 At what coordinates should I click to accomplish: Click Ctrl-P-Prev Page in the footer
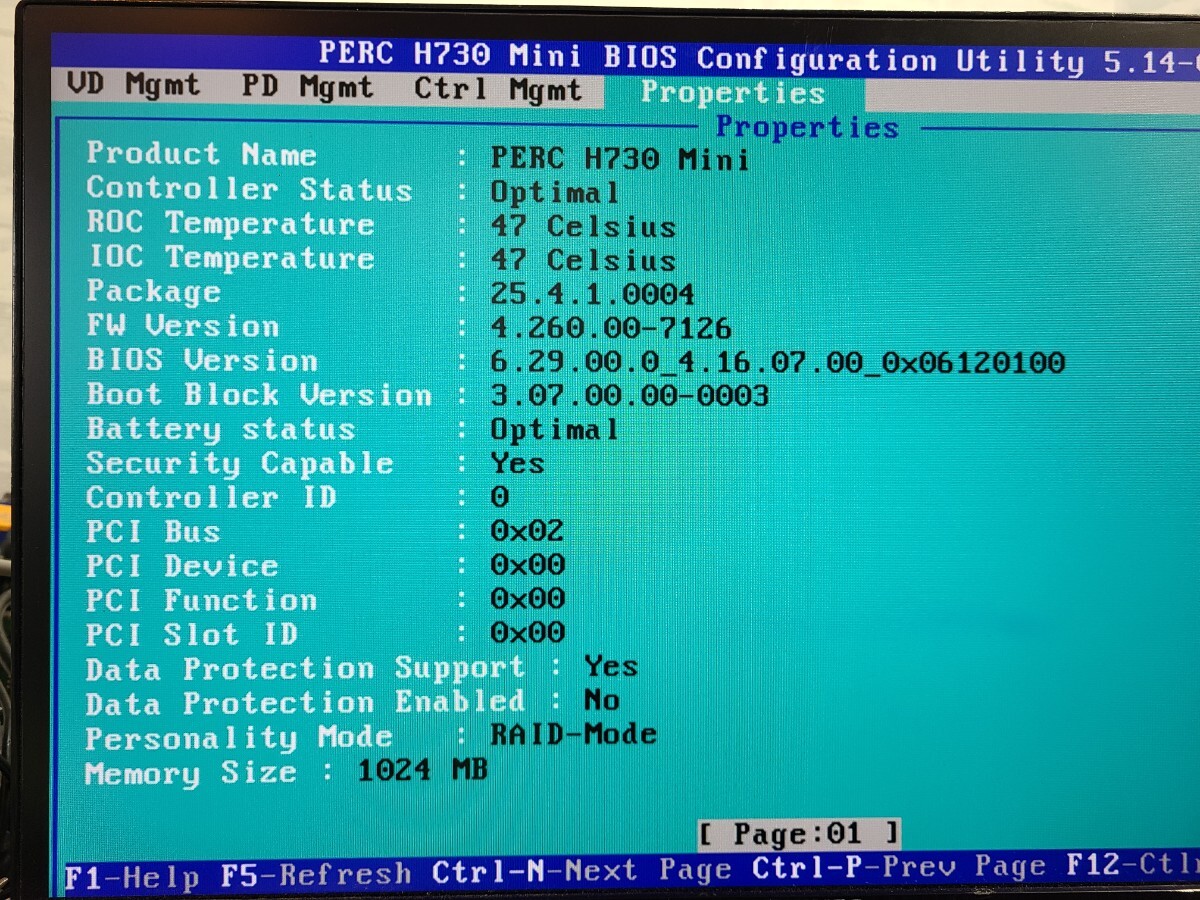pos(899,866)
